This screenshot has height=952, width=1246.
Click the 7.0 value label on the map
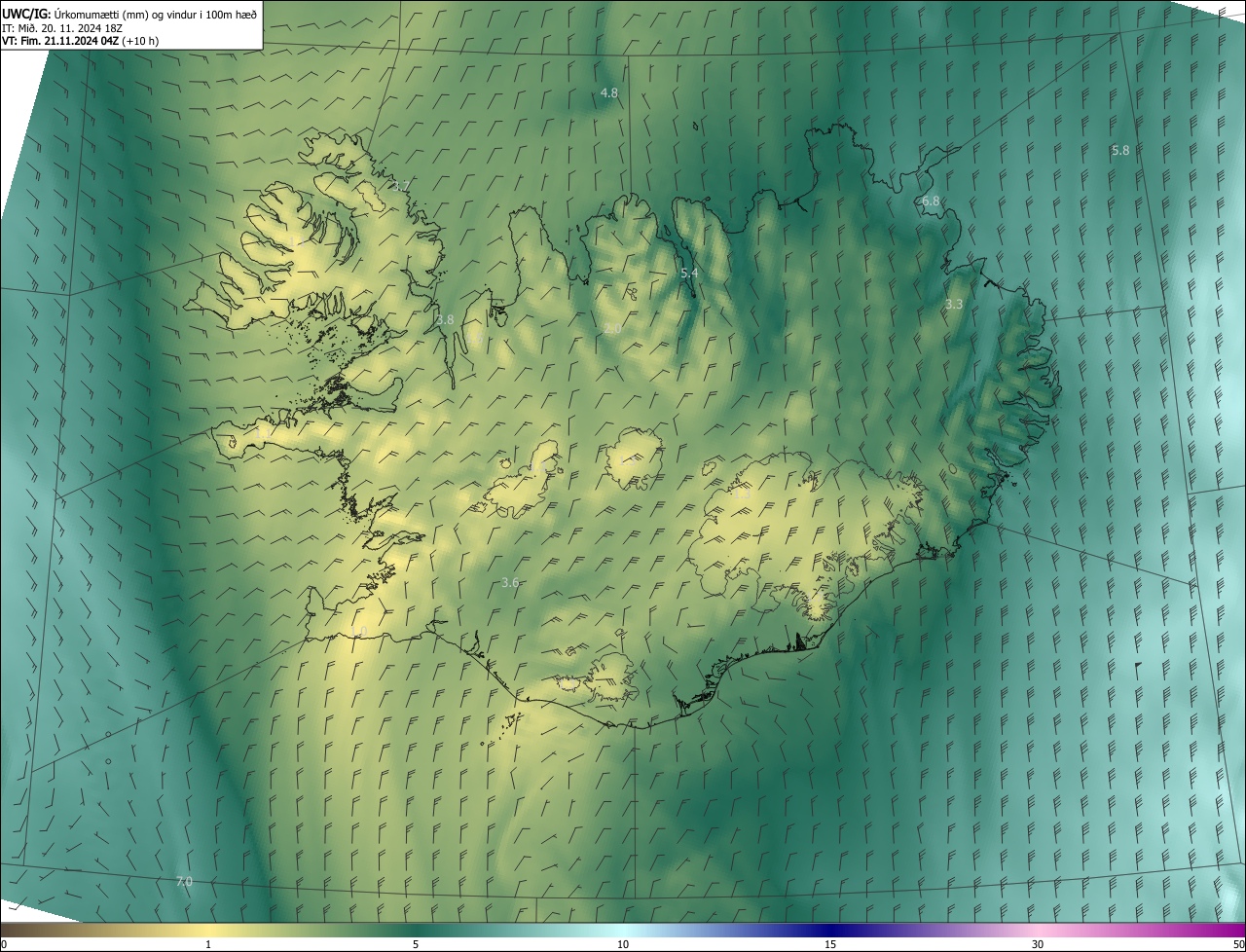point(184,881)
